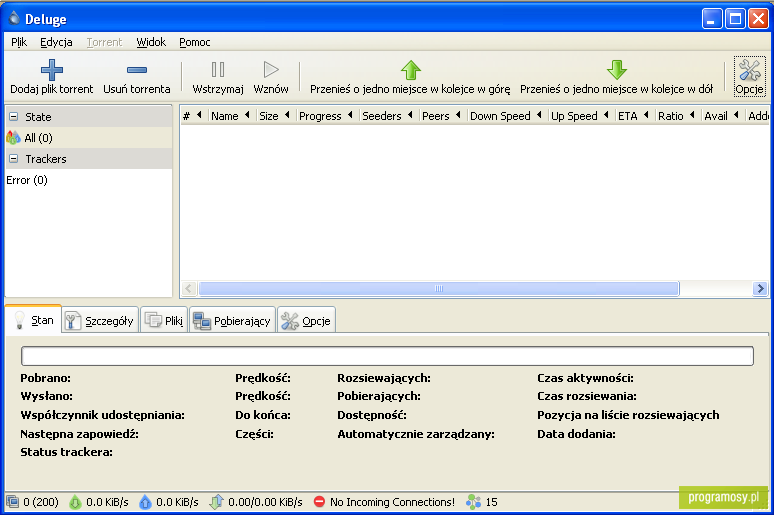Viewport: 774px width, 515px height.
Task: Open Opcje preferences toolbar icon
Action: click(x=749, y=70)
